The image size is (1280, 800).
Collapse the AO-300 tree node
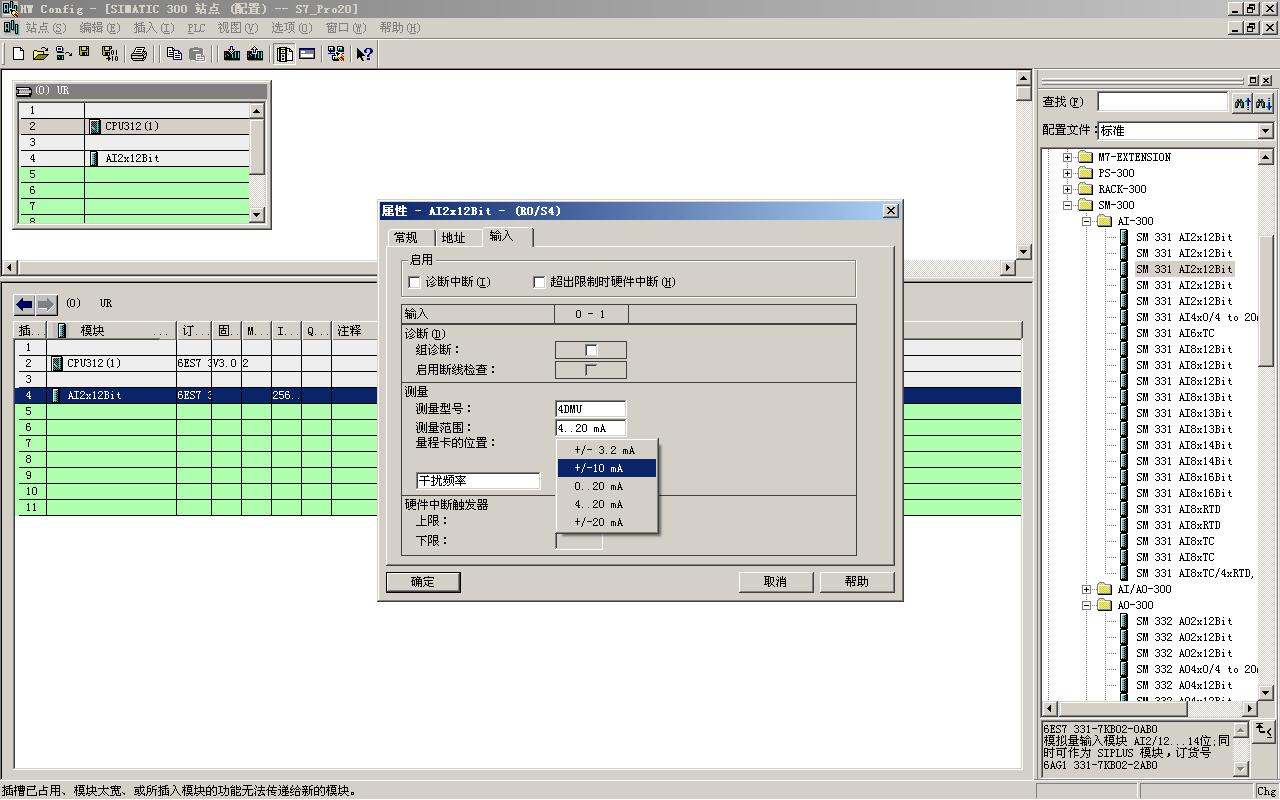click(1086, 605)
